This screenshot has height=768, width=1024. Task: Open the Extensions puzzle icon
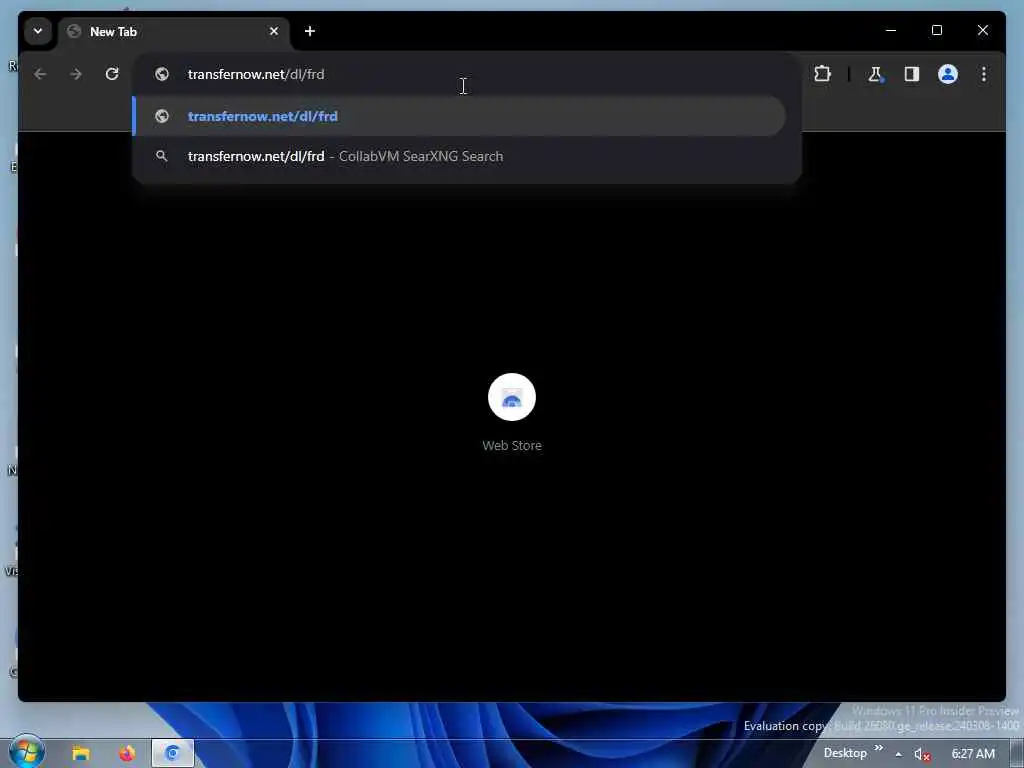coord(822,74)
